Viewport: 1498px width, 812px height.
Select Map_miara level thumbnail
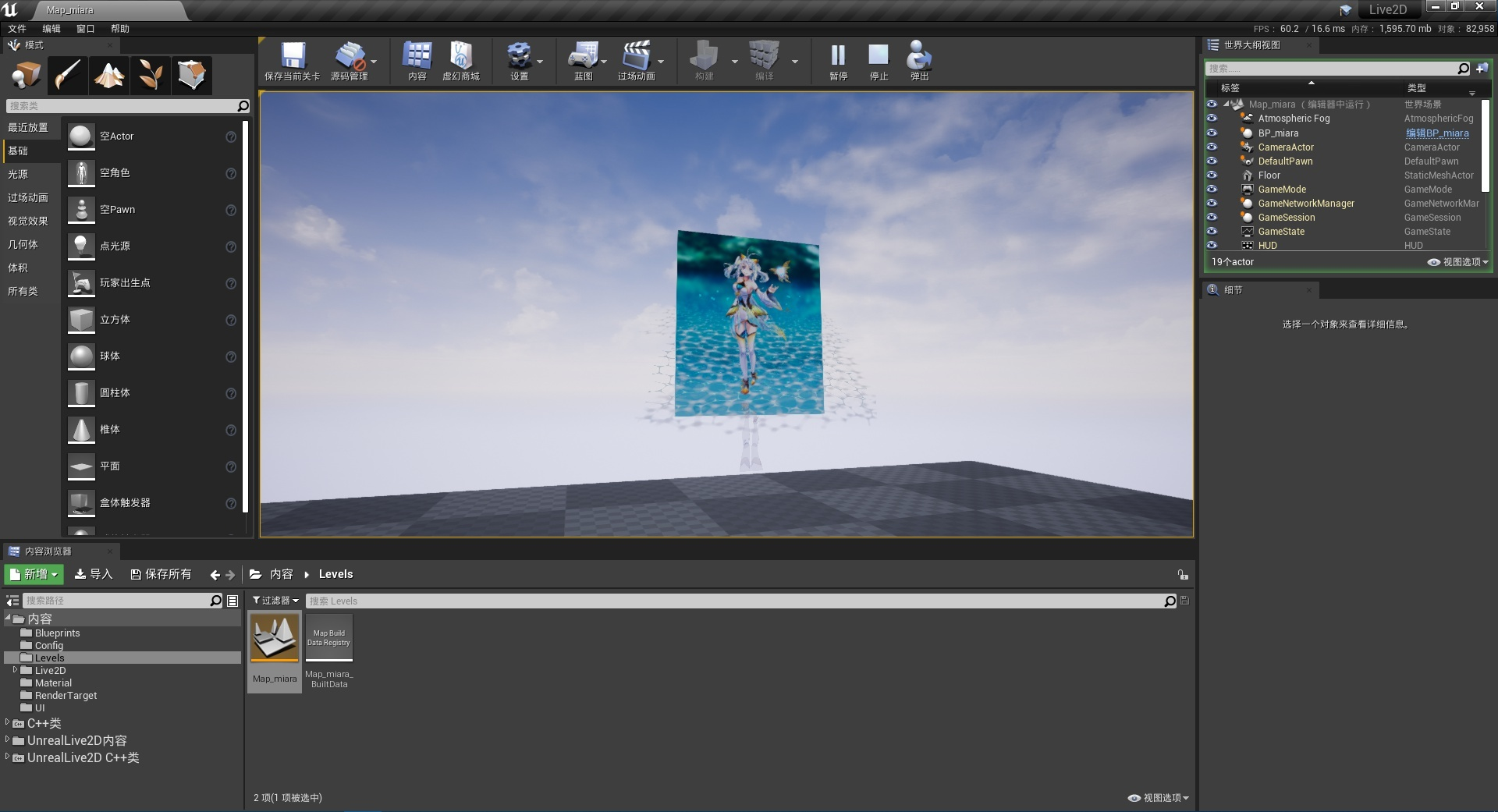coord(275,637)
